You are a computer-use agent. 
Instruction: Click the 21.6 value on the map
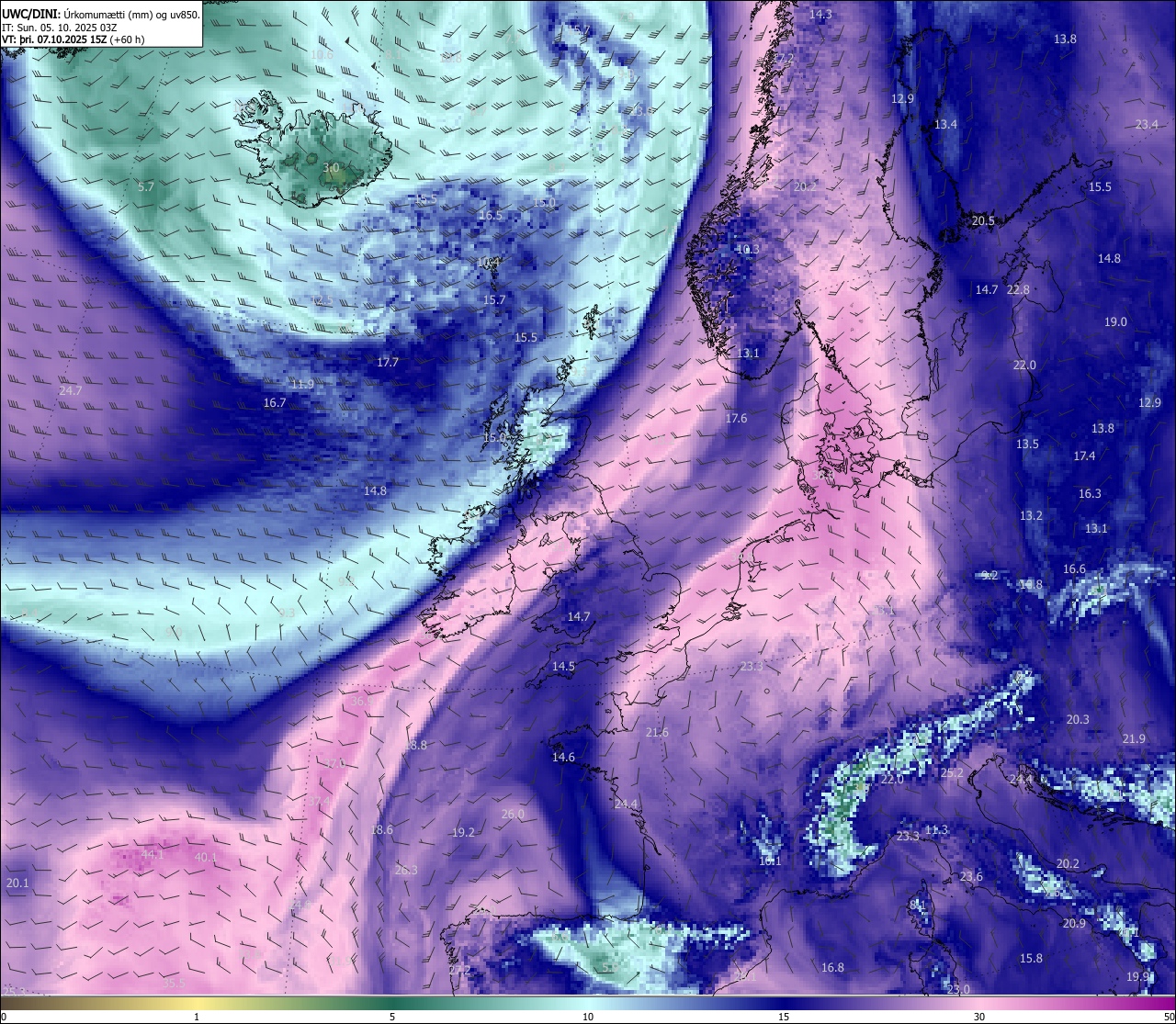[x=657, y=732]
